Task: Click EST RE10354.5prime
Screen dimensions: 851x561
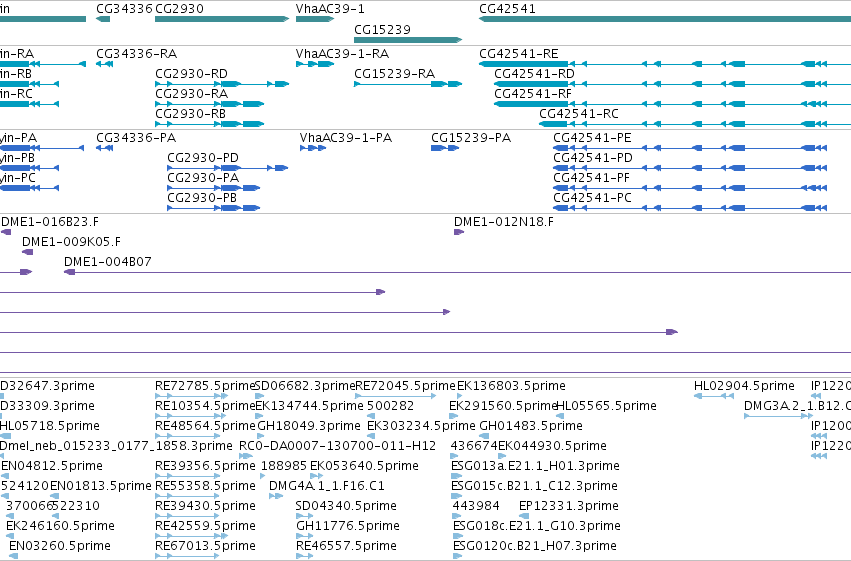Action: (205, 406)
